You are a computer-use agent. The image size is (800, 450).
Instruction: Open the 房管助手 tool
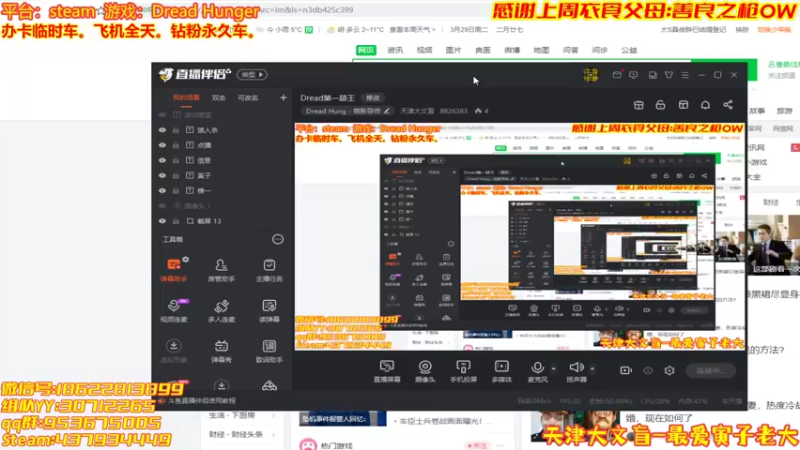point(221,269)
